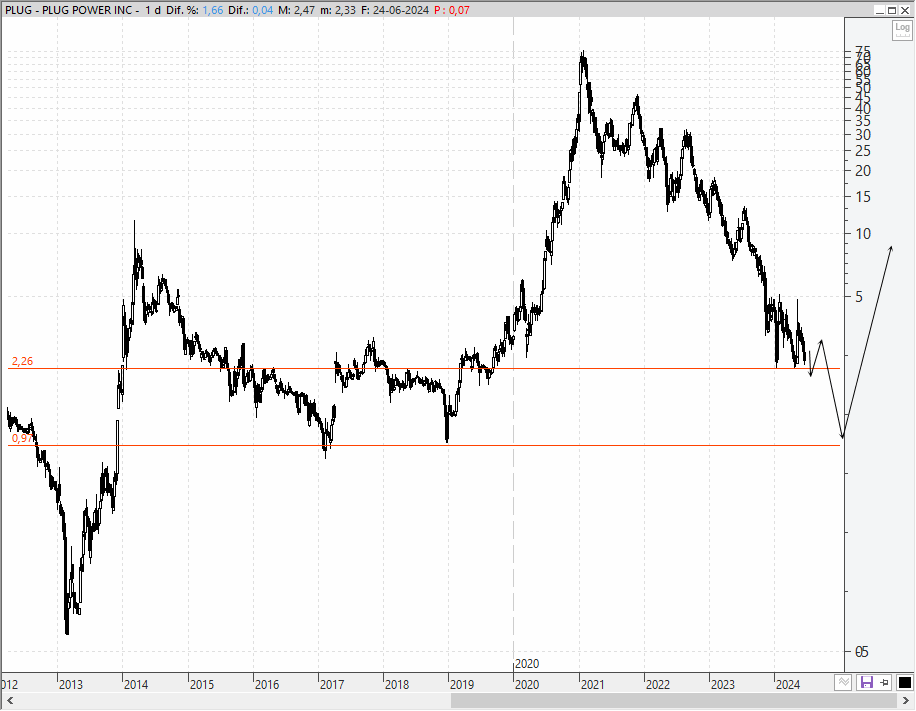916x711 pixels.
Task: Click the Dif. value 0,04
Action: pyautogui.click(x=262, y=10)
